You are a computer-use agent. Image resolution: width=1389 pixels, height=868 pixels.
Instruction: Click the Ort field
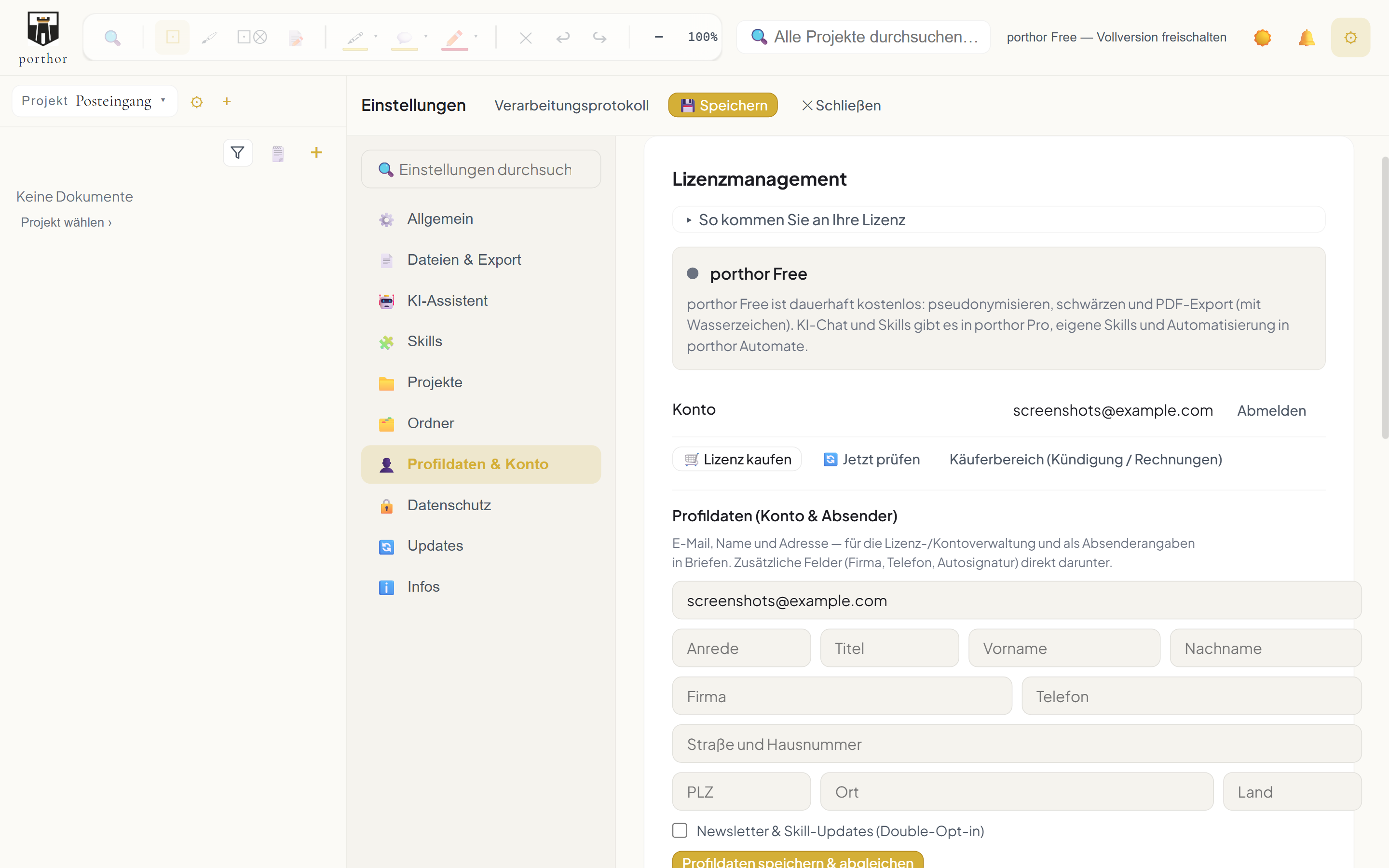click(1017, 792)
